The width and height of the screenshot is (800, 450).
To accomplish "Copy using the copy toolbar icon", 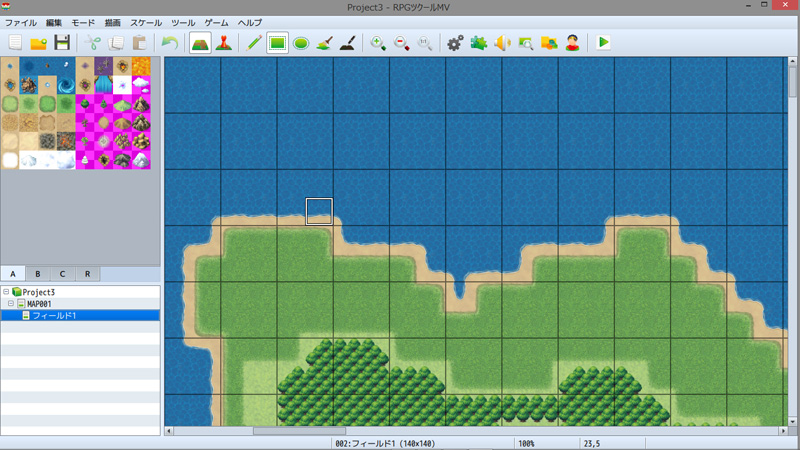I will click(x=116, y=43).
